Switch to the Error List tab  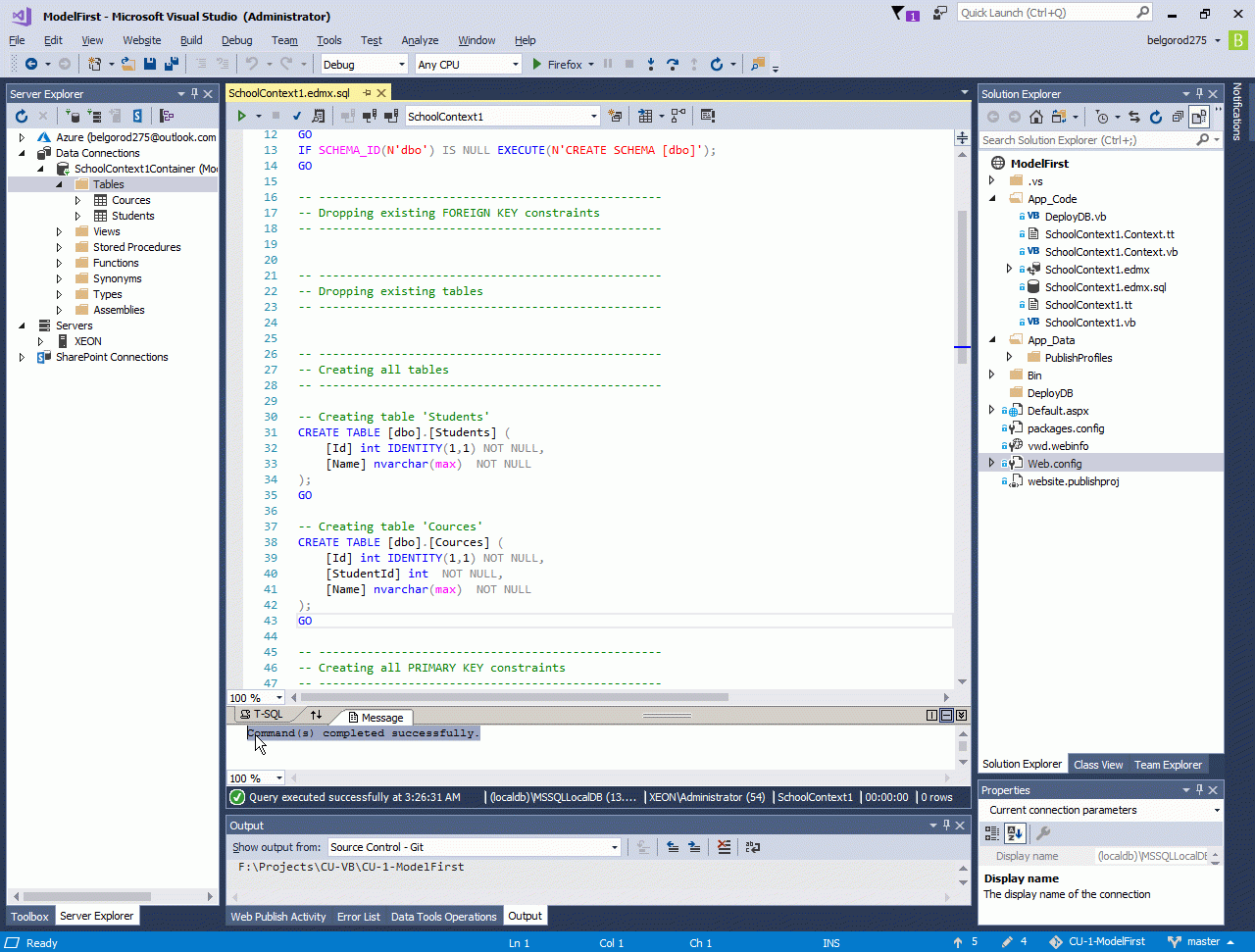[358, 917]
